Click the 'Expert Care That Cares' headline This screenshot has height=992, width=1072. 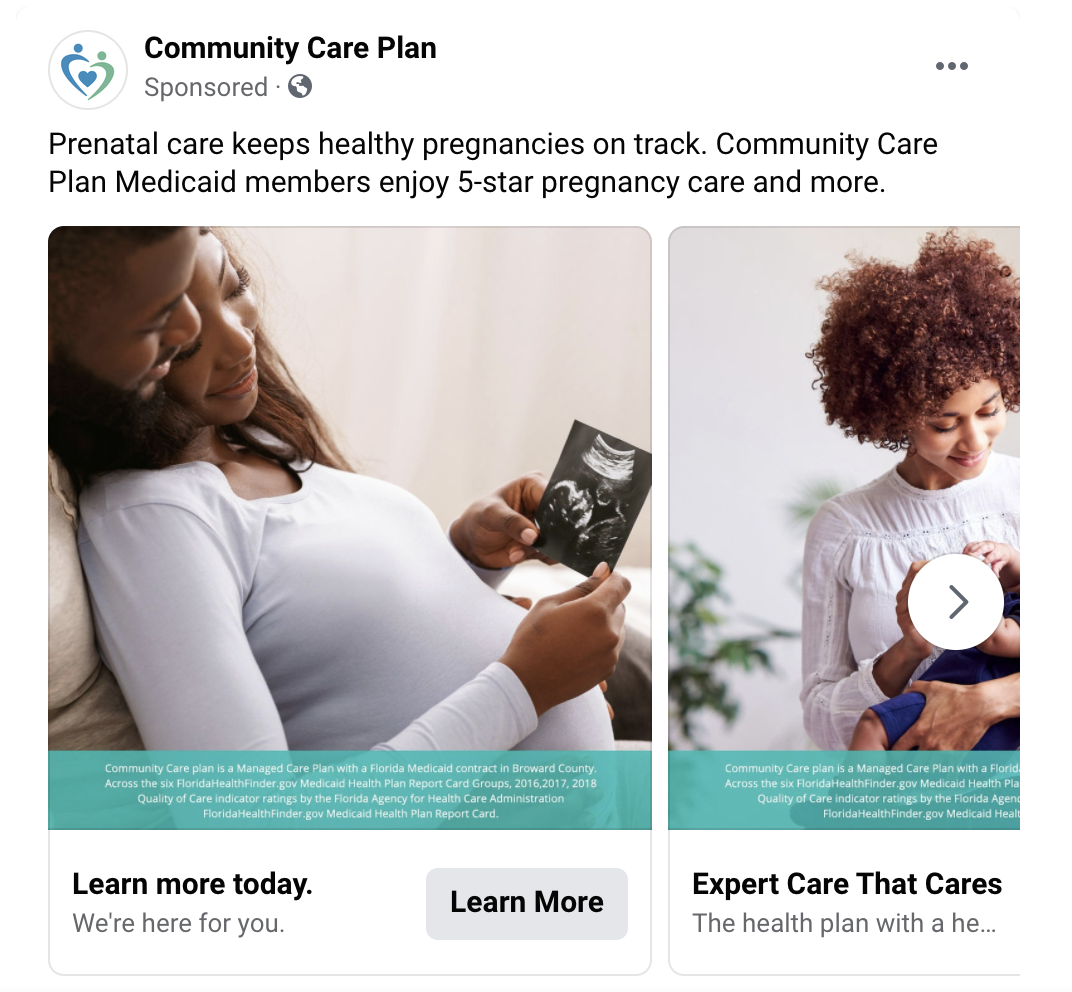(847, 883)
